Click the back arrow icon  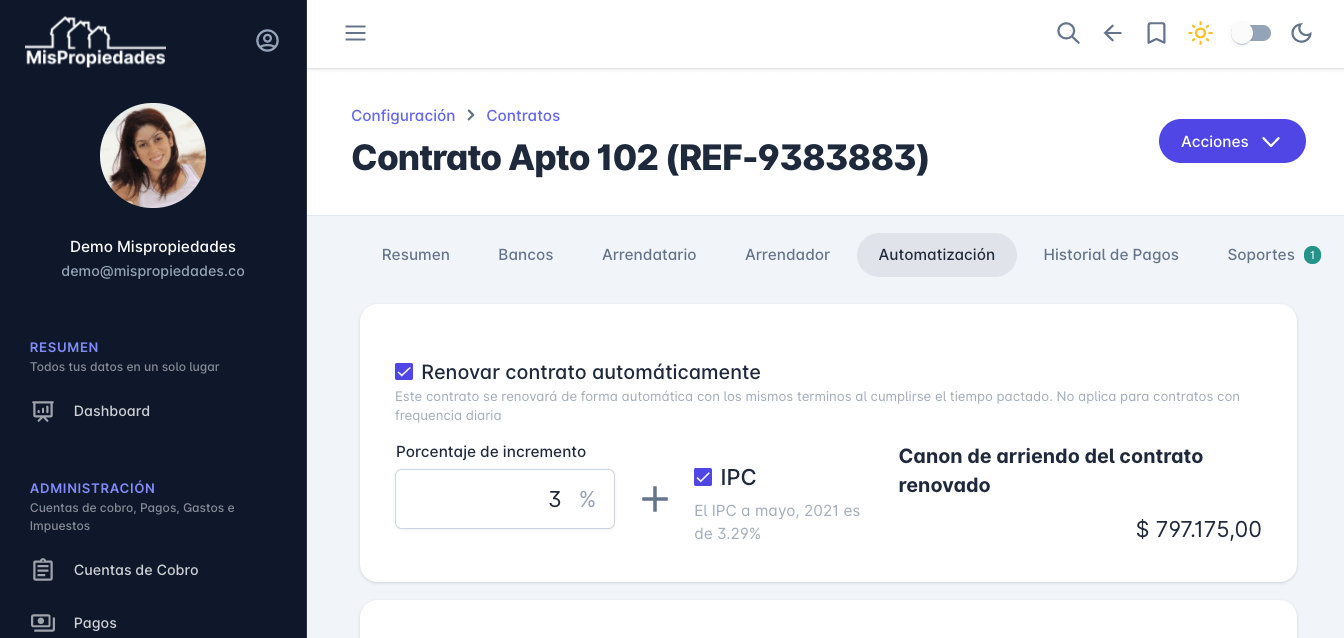pos(1112,33)
